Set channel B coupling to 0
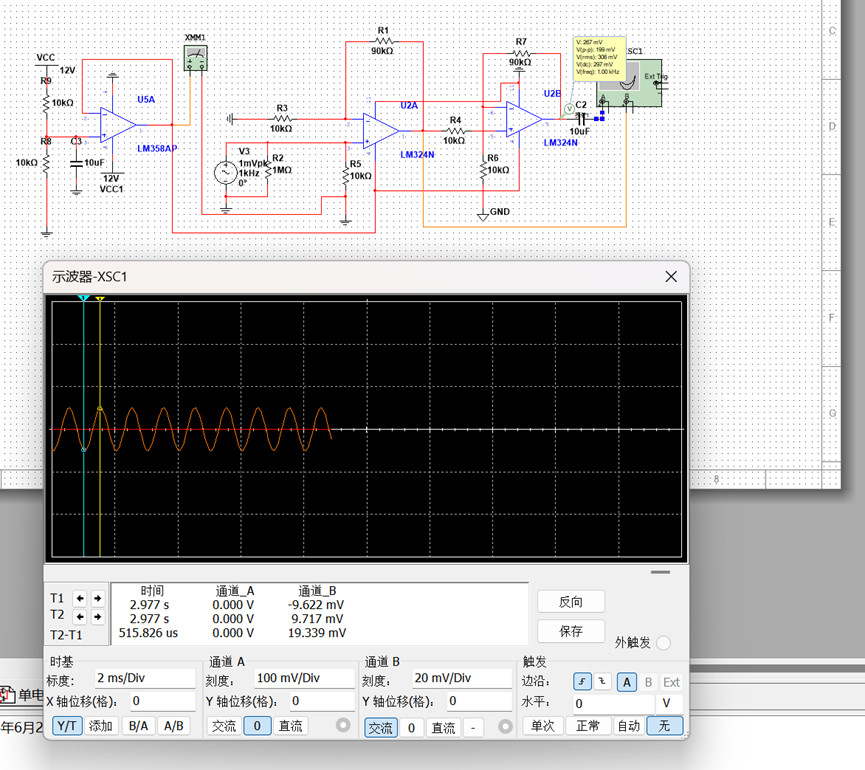 tap(411, 728)
